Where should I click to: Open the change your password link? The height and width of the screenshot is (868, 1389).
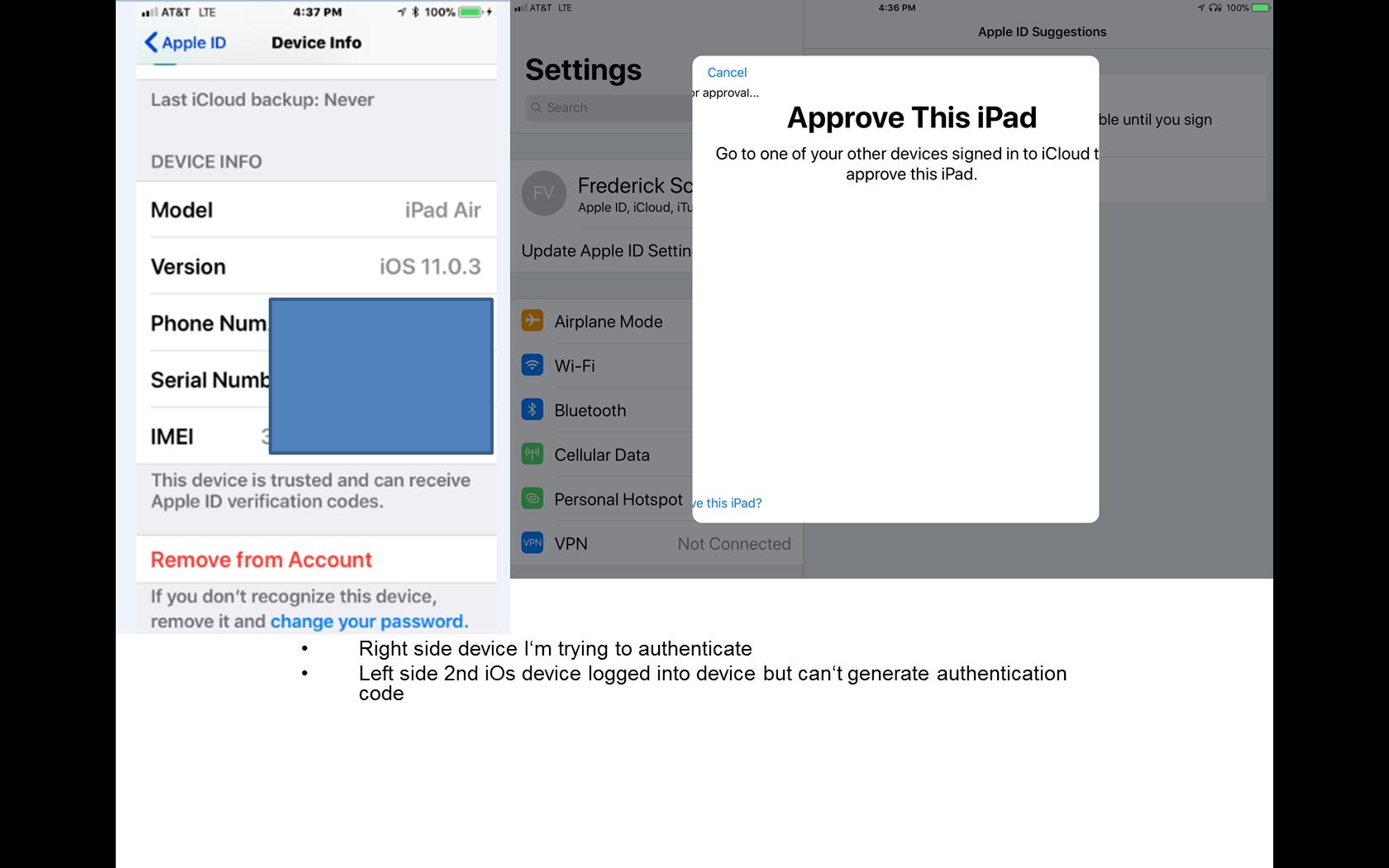(x=370, y=621)
